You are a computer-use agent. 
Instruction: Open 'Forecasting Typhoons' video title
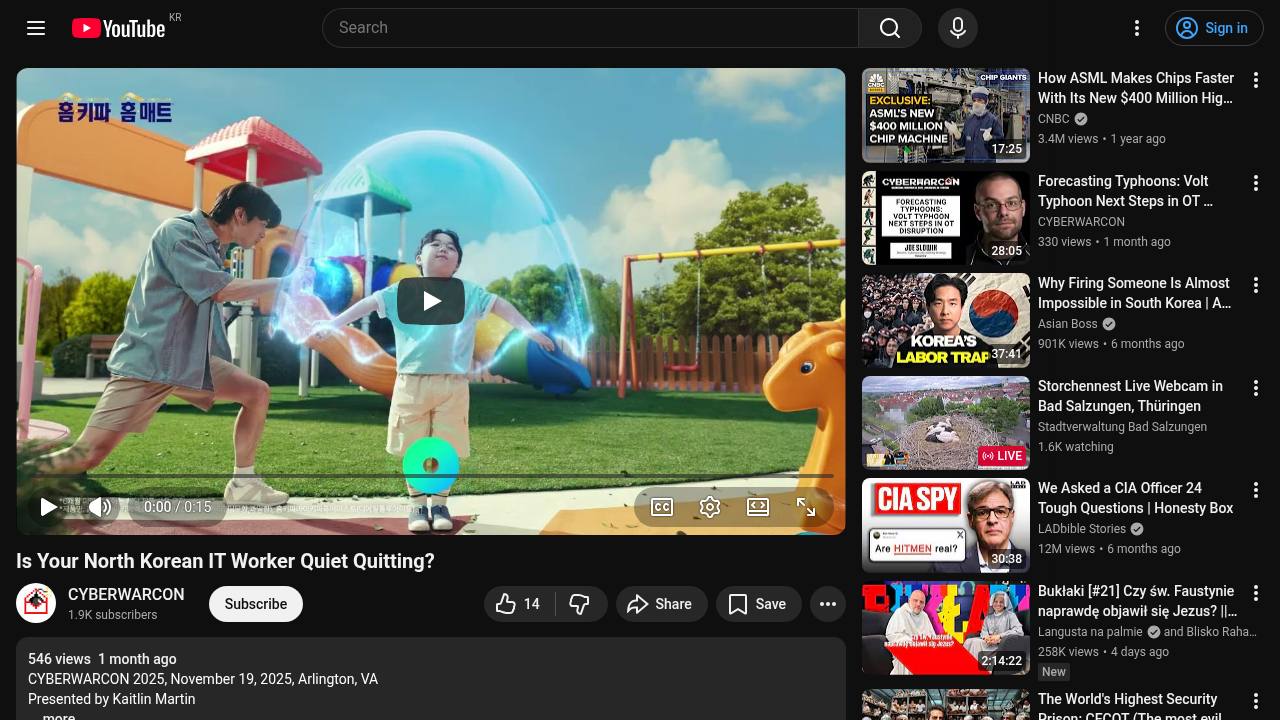click(x=1126, y=191)
